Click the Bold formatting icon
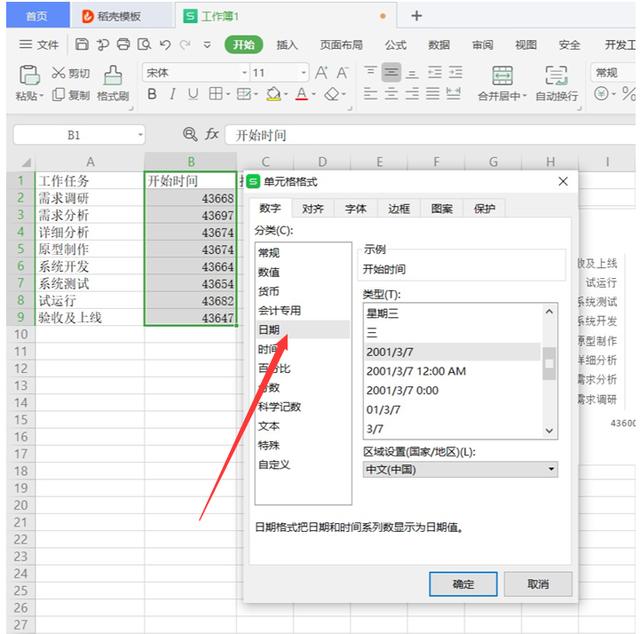The height and width of the screenshot is (634, 640). click(152, 94)
